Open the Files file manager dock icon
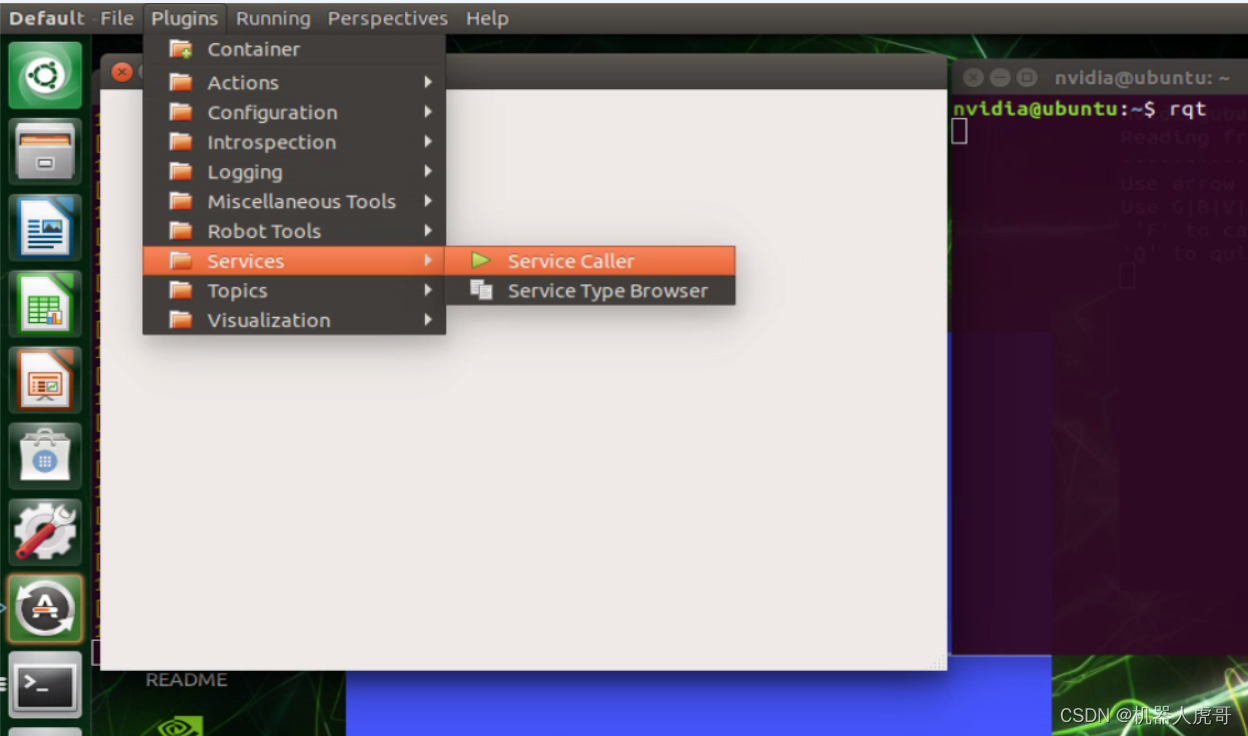Image resolution: width=1248 pixels, height=736 pixels. (44, 151)
